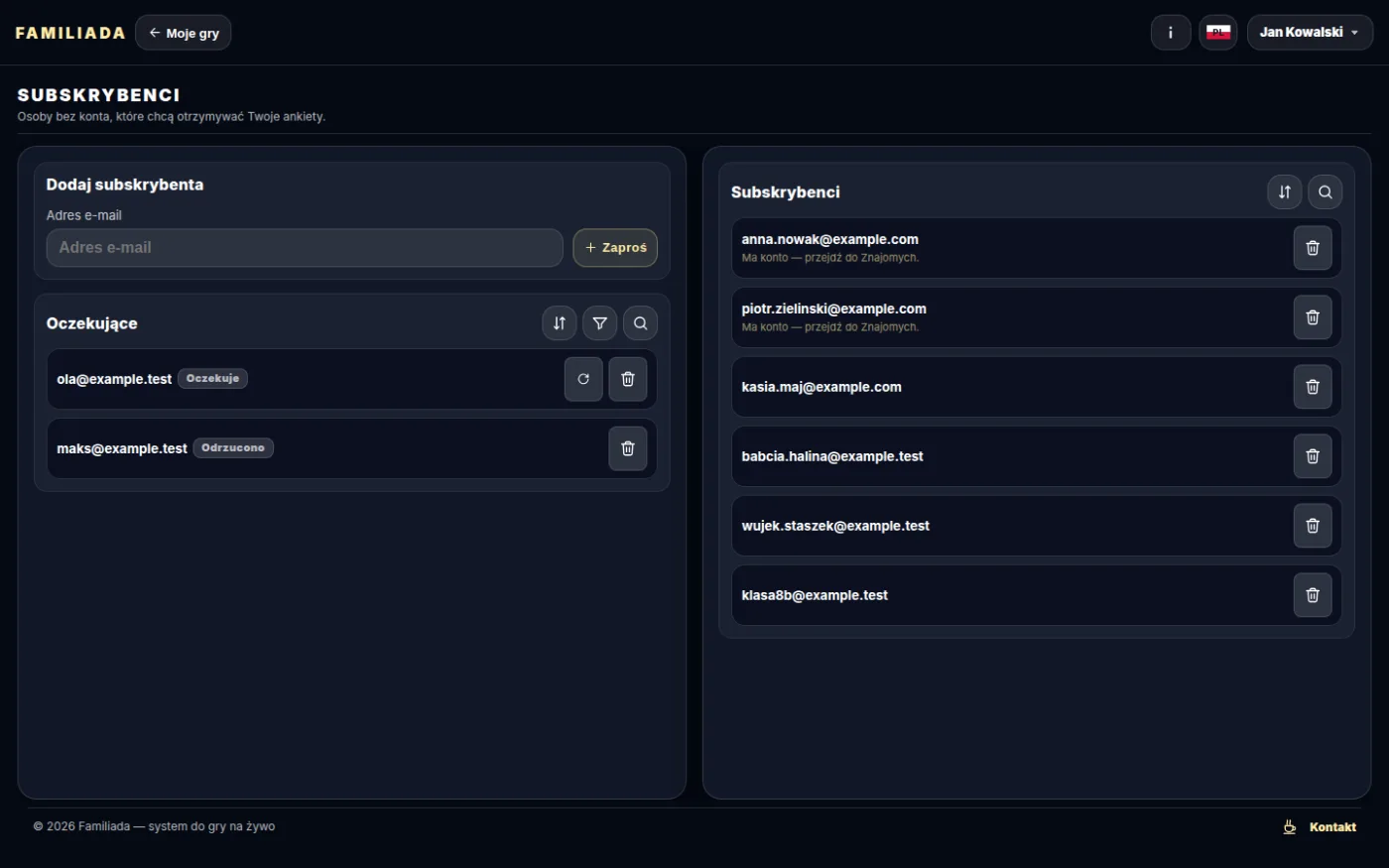Open filter for Oczekujące list
The height and width of the screenshot is (868, 1389).
[599, 323]
